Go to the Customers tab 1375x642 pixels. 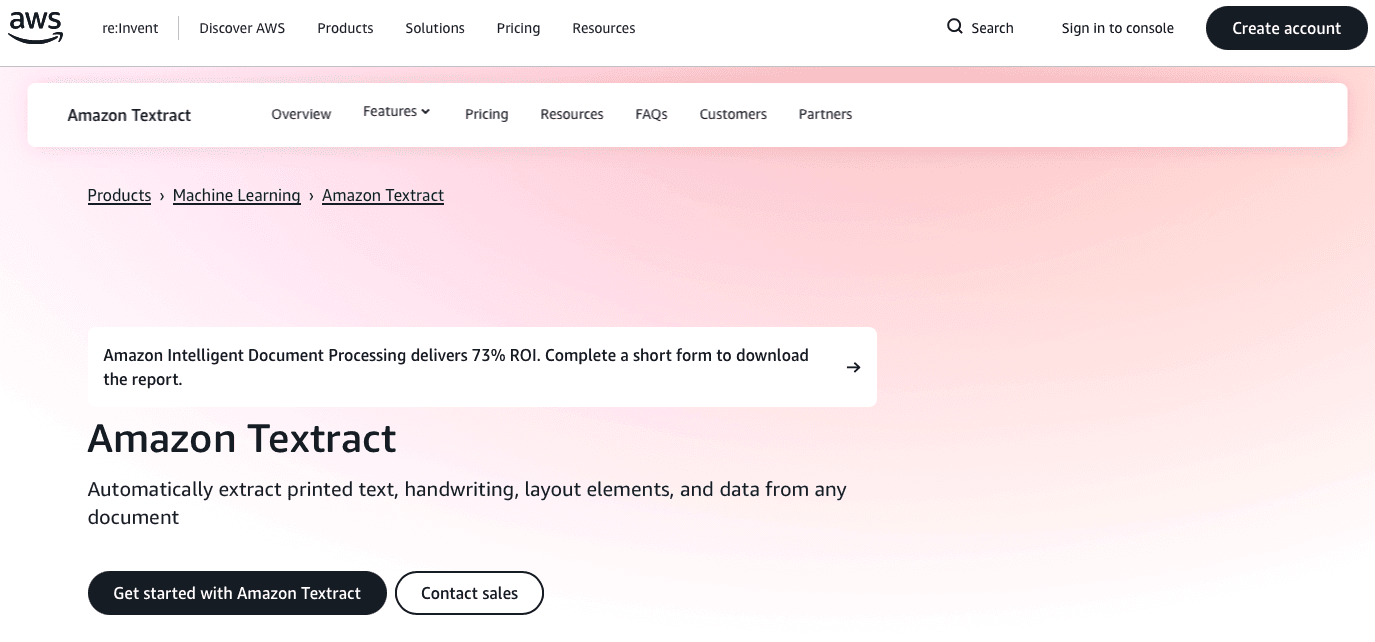tap(733, 114)
